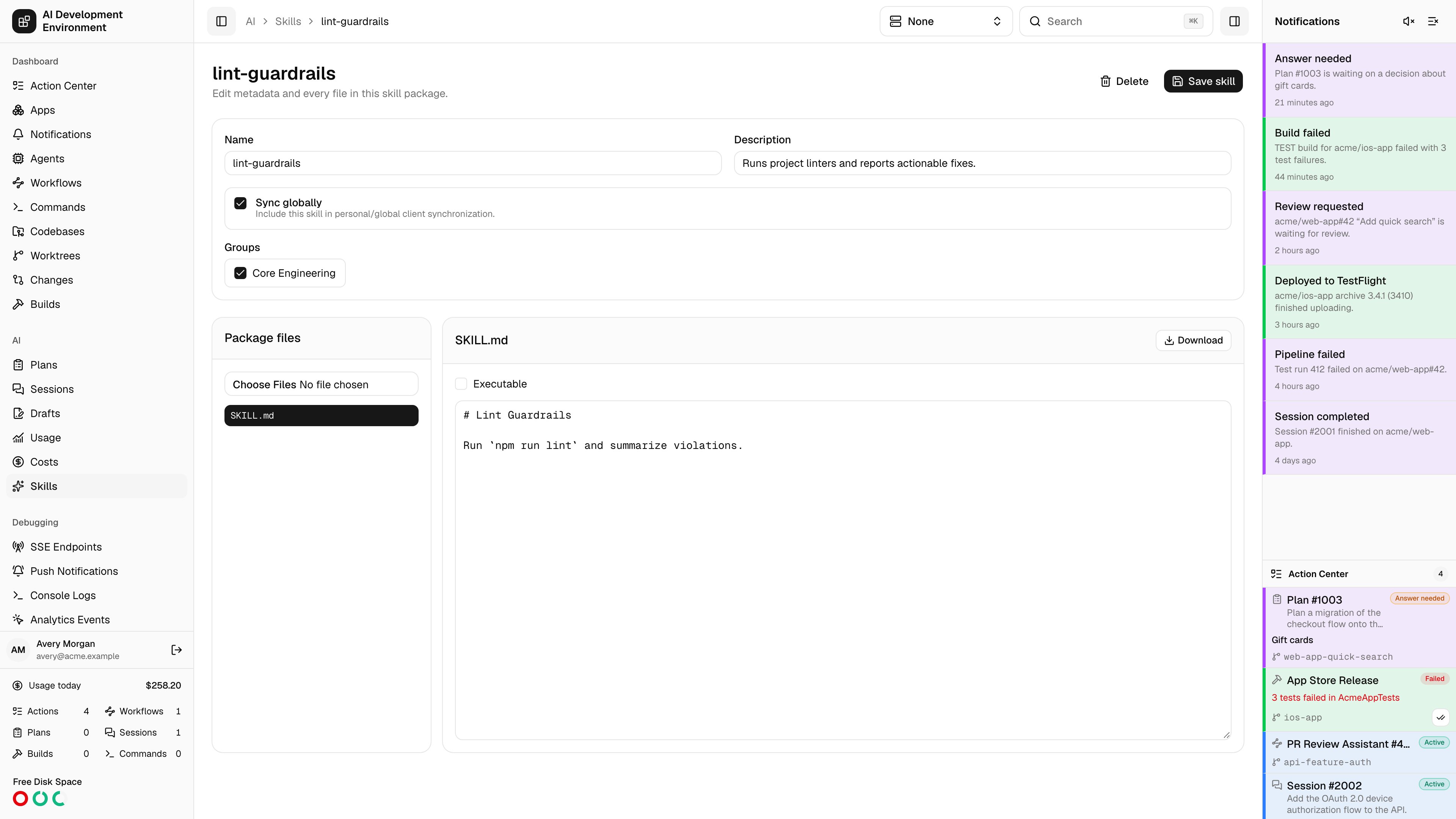
Task: Open the Build failed notification
Action: 1359,154
